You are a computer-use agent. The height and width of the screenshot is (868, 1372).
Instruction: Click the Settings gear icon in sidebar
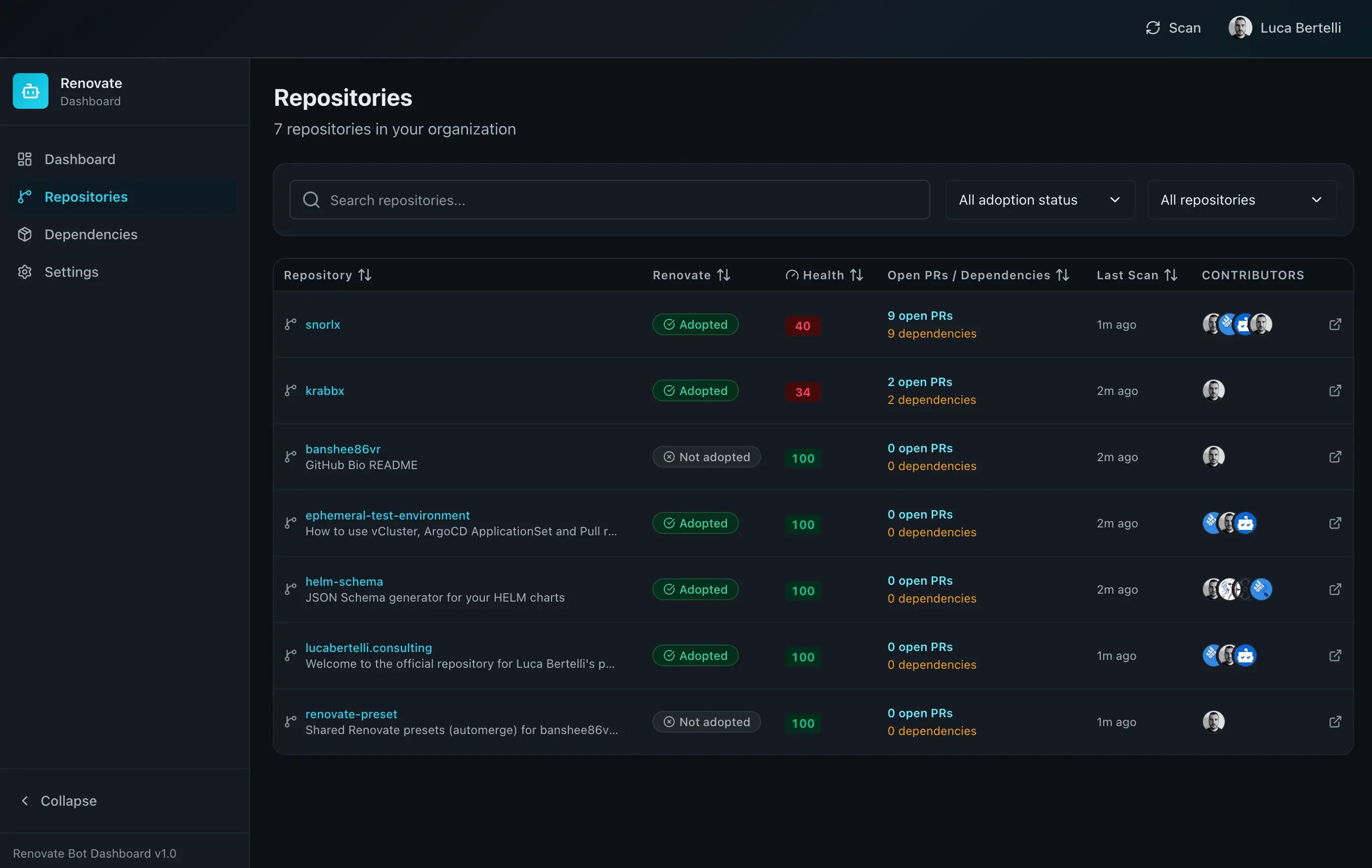pyautogui.click(x=25, y=272)
